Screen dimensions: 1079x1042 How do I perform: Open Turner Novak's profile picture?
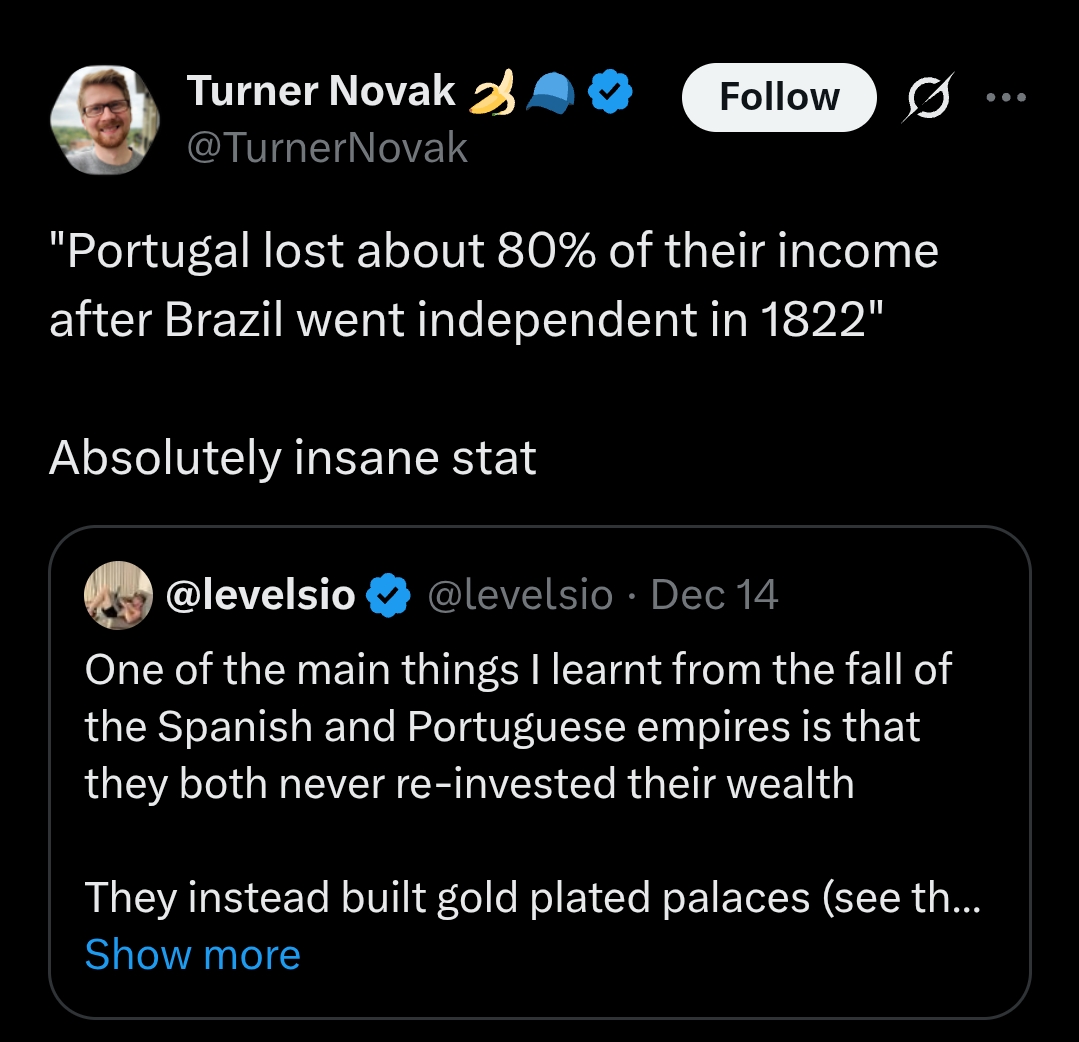coord(105,120)
